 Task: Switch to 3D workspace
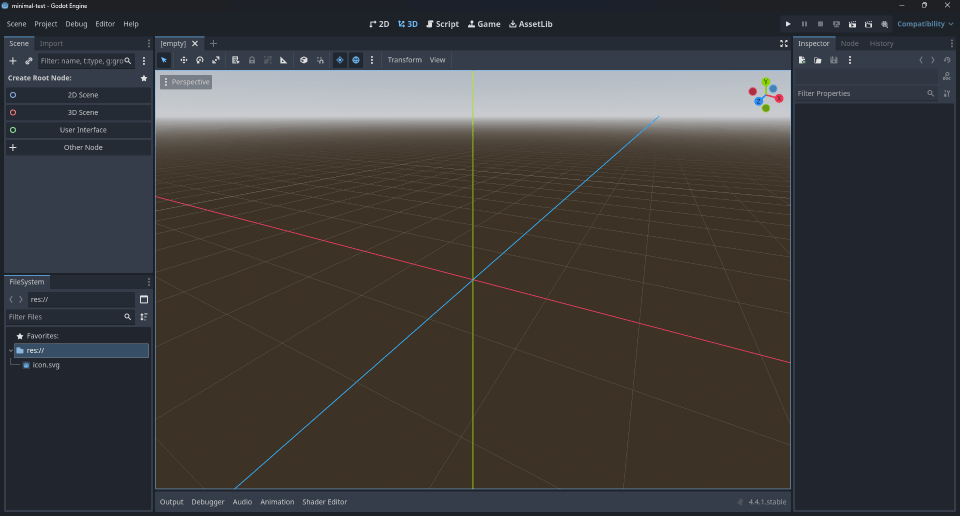tap(408, 24)
